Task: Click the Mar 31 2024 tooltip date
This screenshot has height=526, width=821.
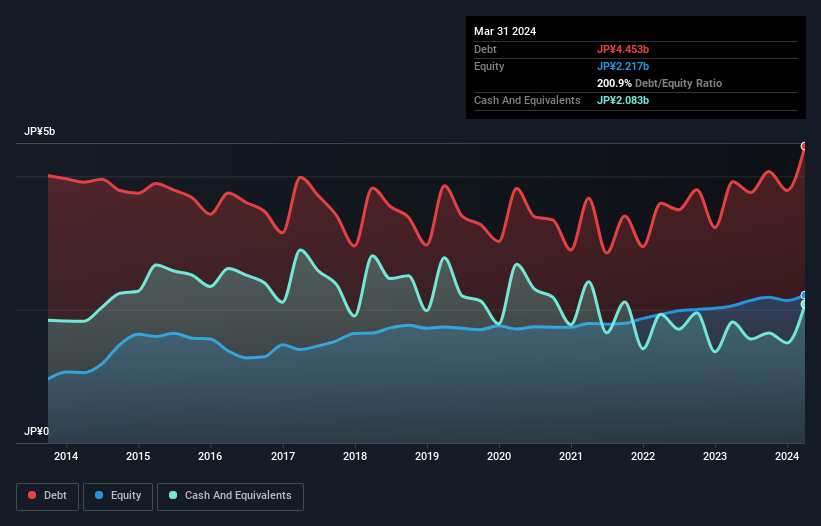Action: (505, 31)
